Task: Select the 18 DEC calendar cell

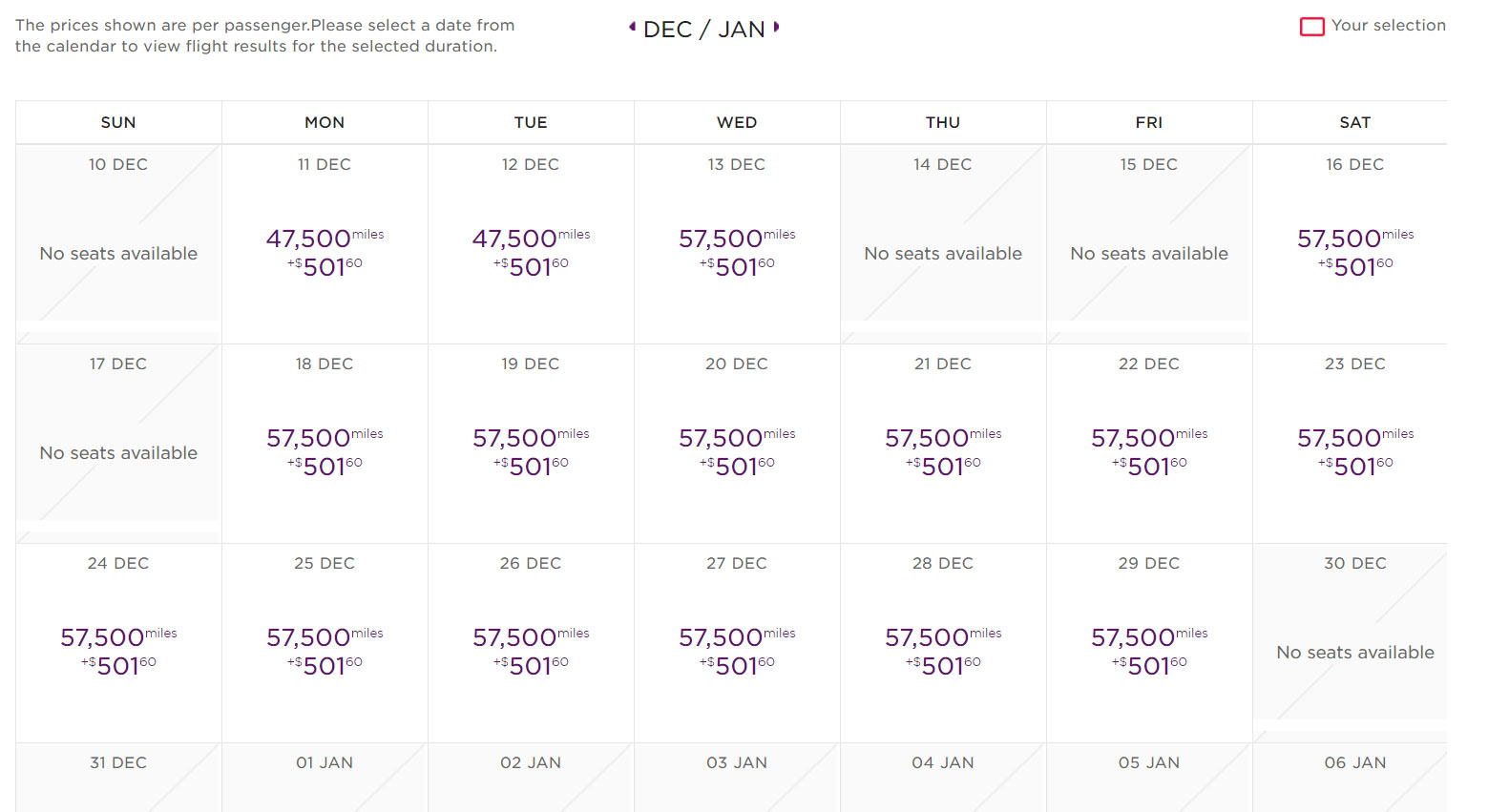Action: pyautogui.click(x=325, y=444)
